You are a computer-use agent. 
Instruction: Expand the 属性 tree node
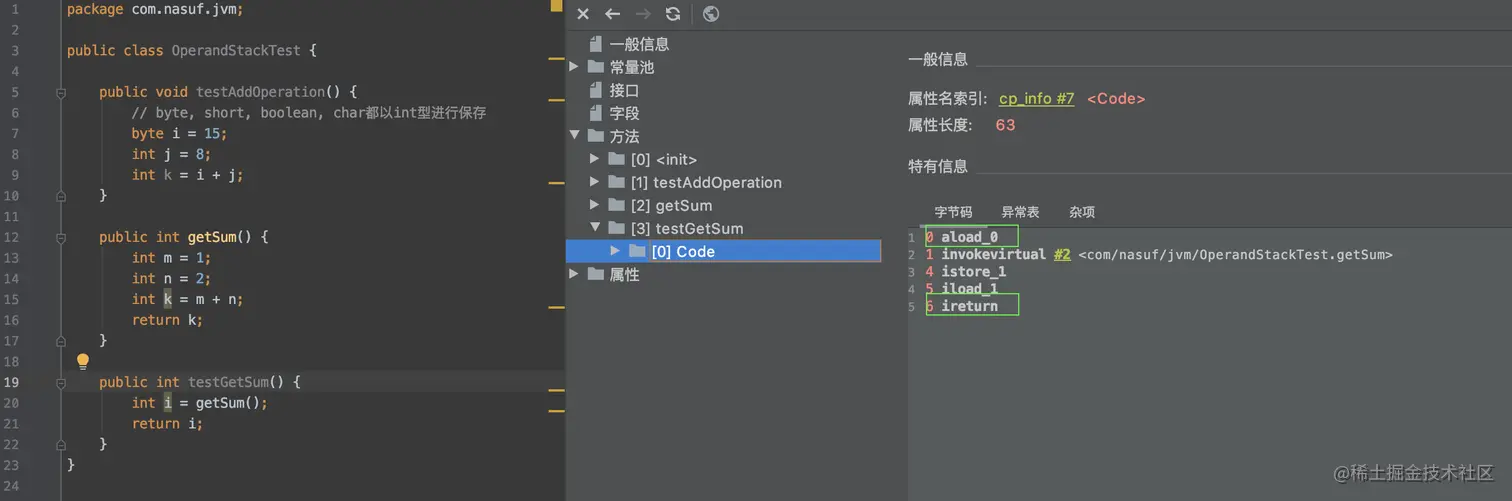[x=574, y=274]
